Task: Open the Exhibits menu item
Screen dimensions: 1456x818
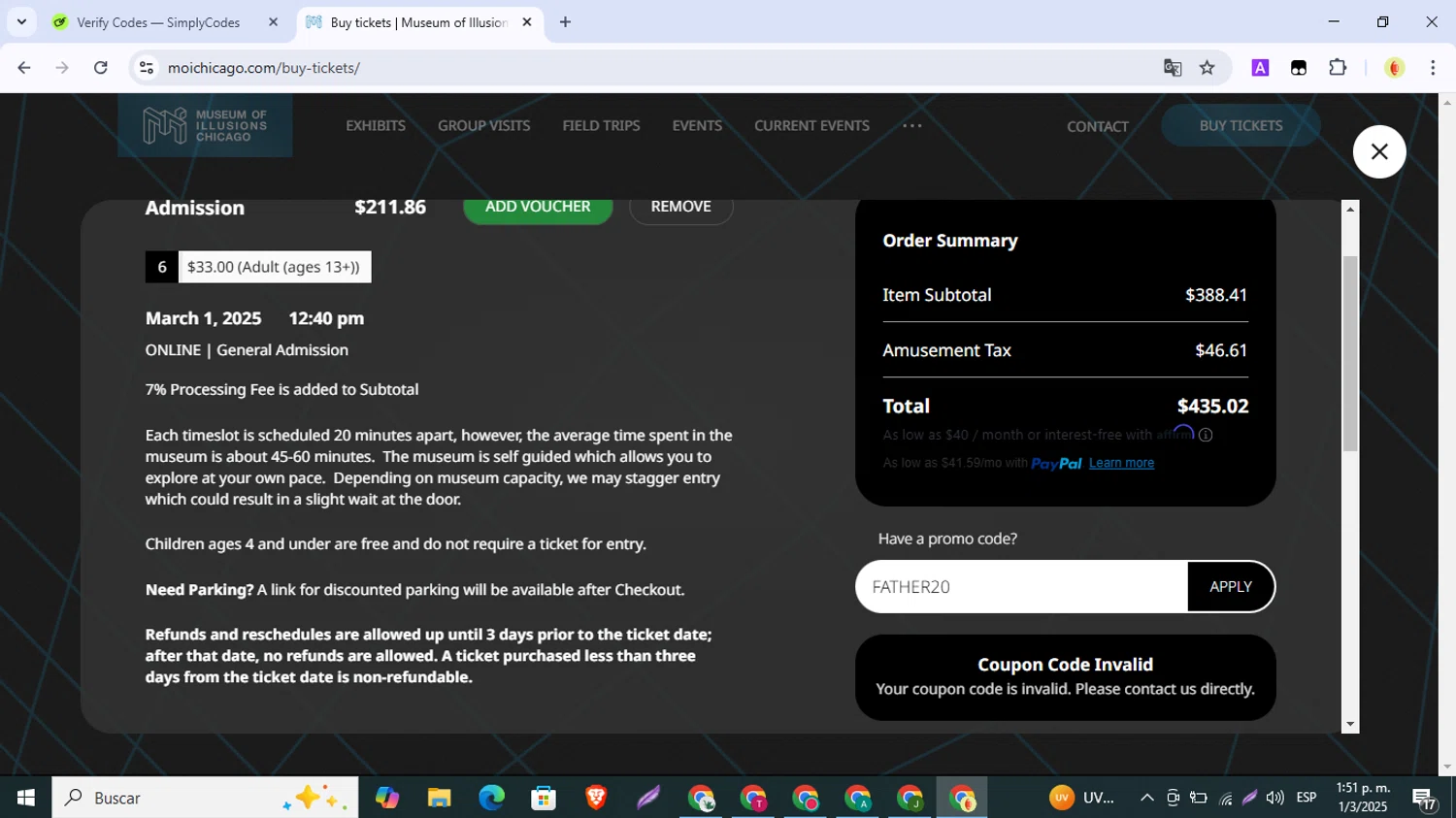Action: 376,125
